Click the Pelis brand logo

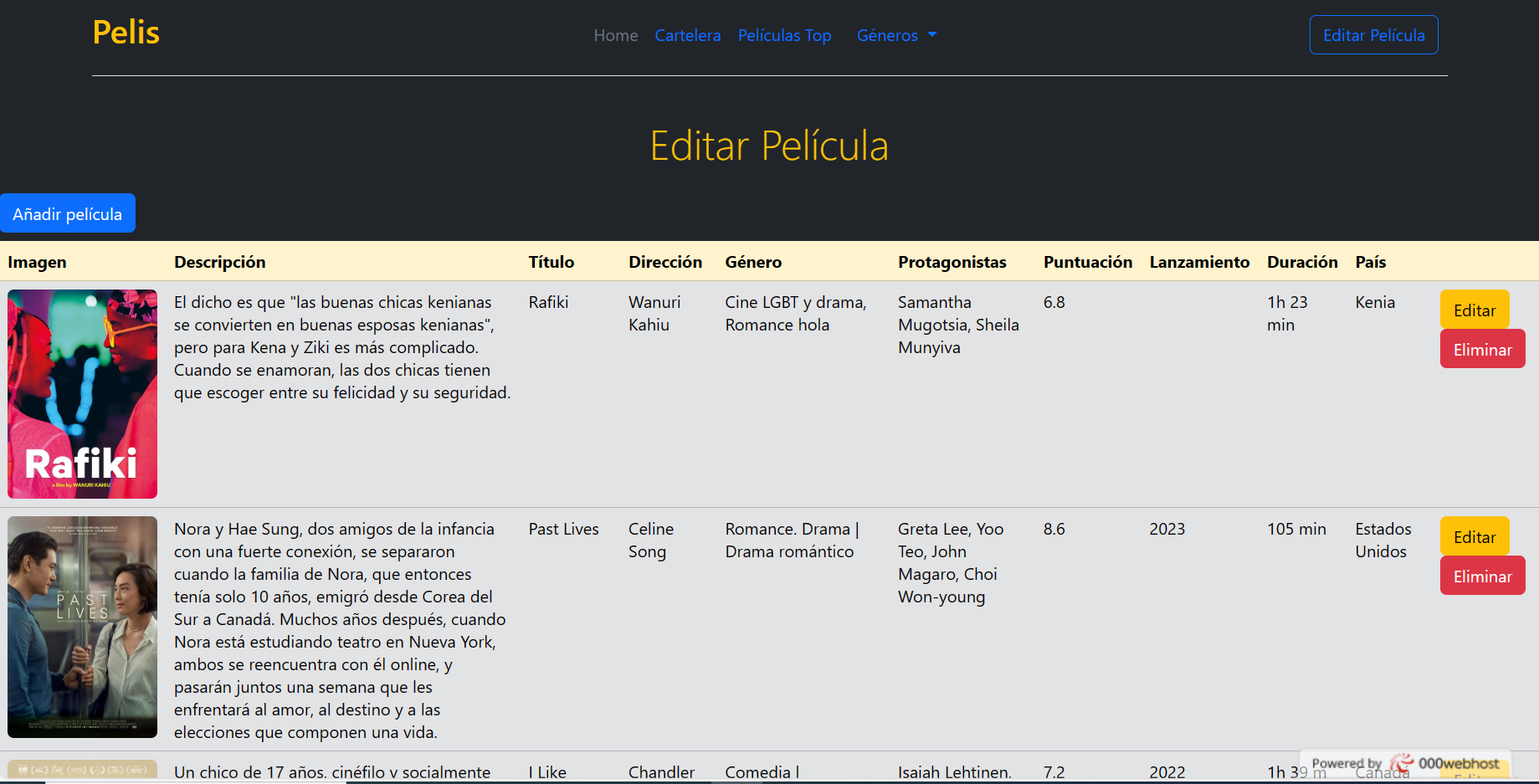pos(126,33)
